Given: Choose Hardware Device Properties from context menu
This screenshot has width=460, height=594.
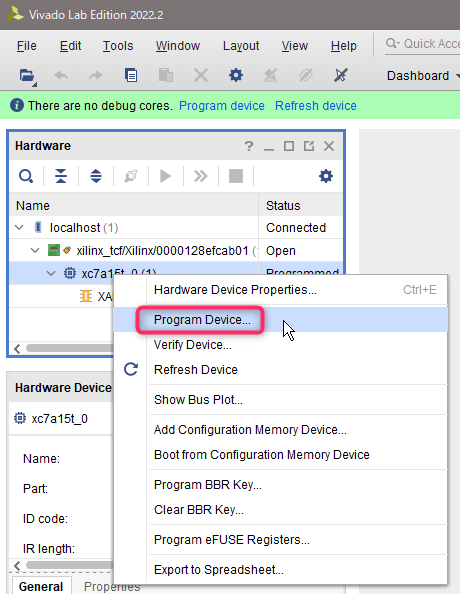Looking at the screenshot, I should [x=280, y=290].
